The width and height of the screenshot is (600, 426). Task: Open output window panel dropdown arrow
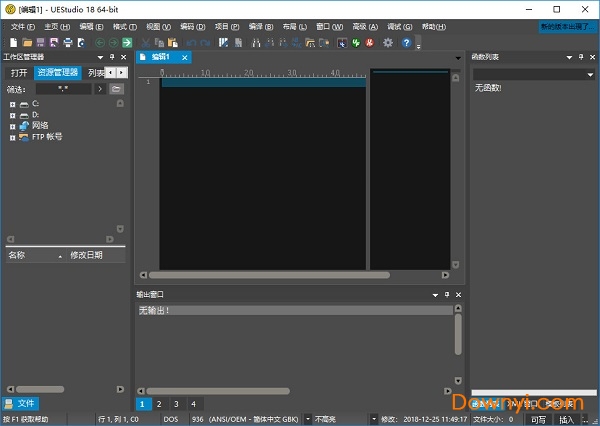435,295
